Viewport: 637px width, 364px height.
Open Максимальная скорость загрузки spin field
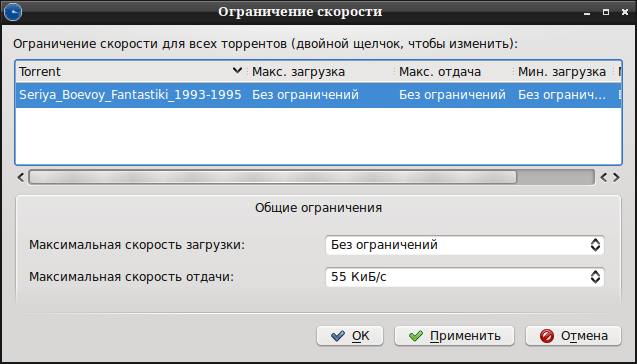pyautogui.click(x=465, y=245)
